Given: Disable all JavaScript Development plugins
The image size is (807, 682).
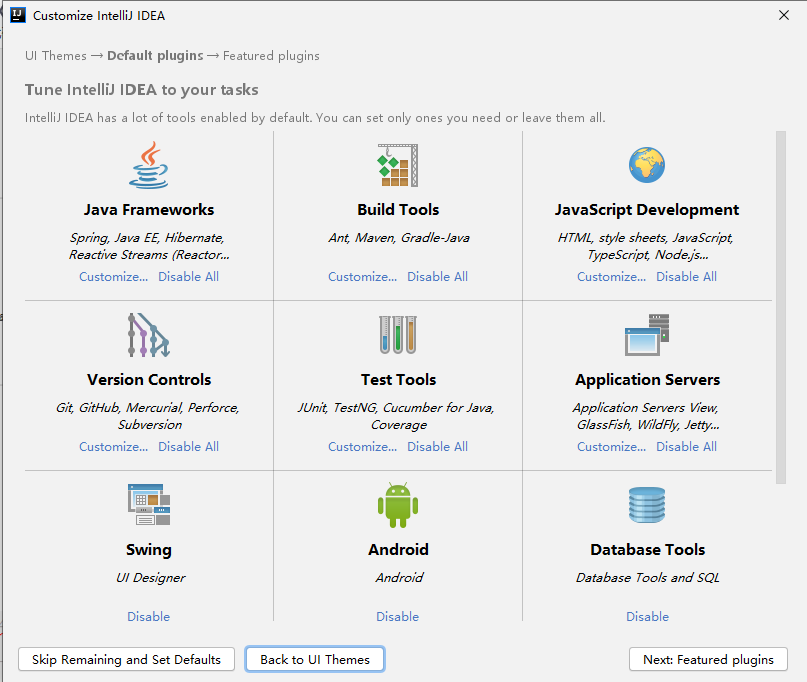Looking at the screenshot, I should 687,277.
